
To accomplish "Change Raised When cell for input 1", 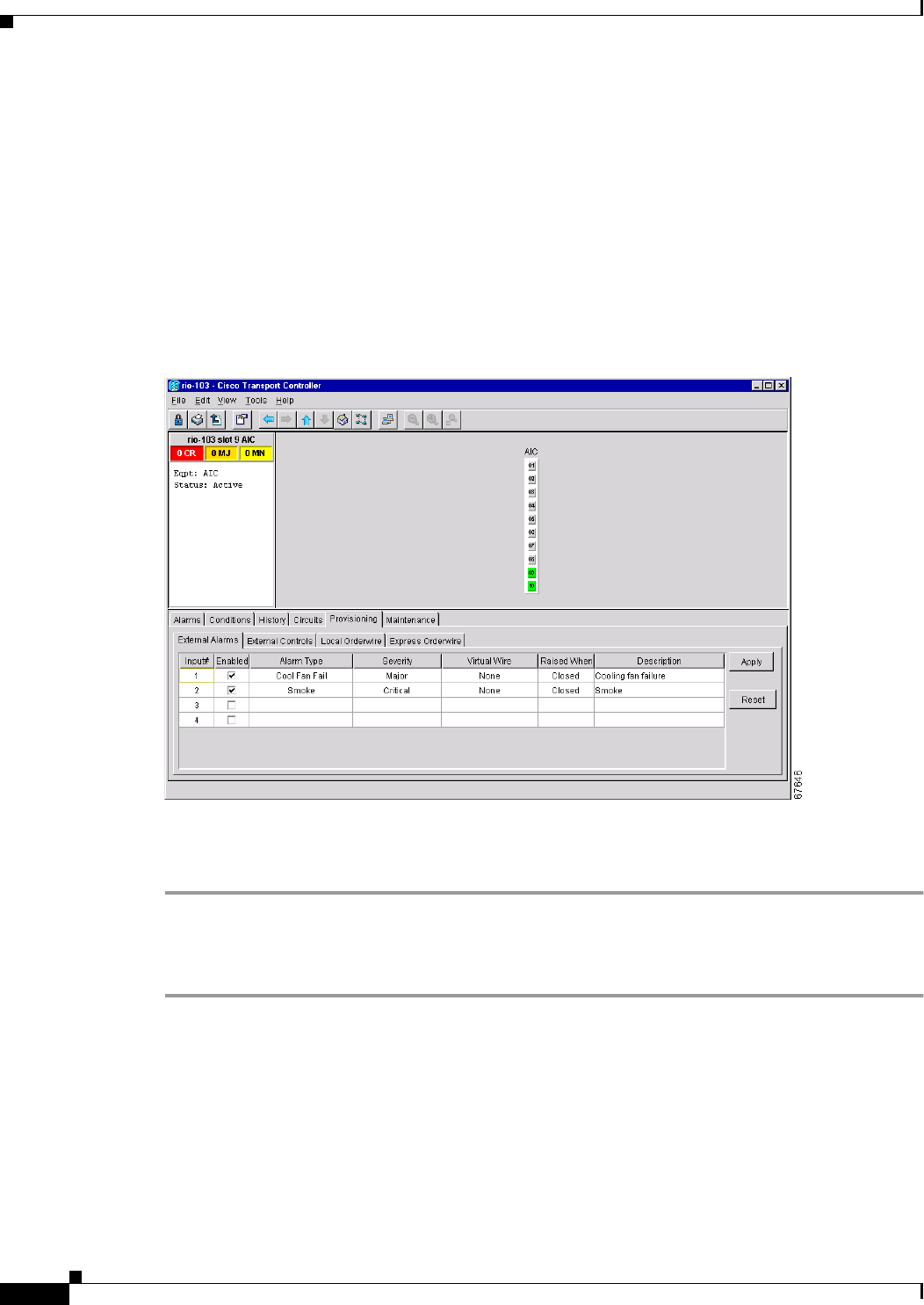I will pos(566,676).
